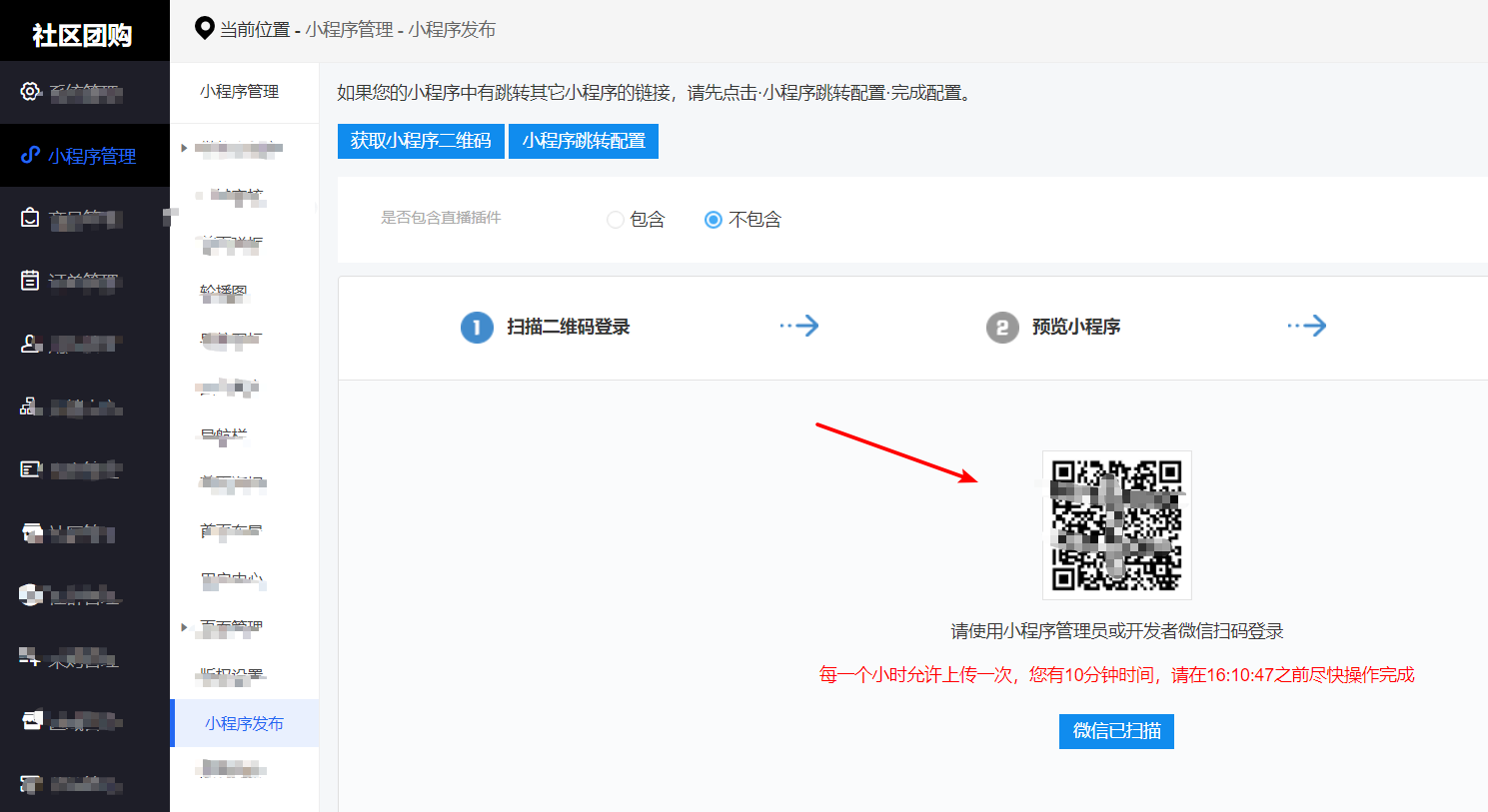Viewport: 1488px width, 812px height.
Task: Click the shopping bag icon in sidebar
Action: pyautogui.click(x=30, y=218)
